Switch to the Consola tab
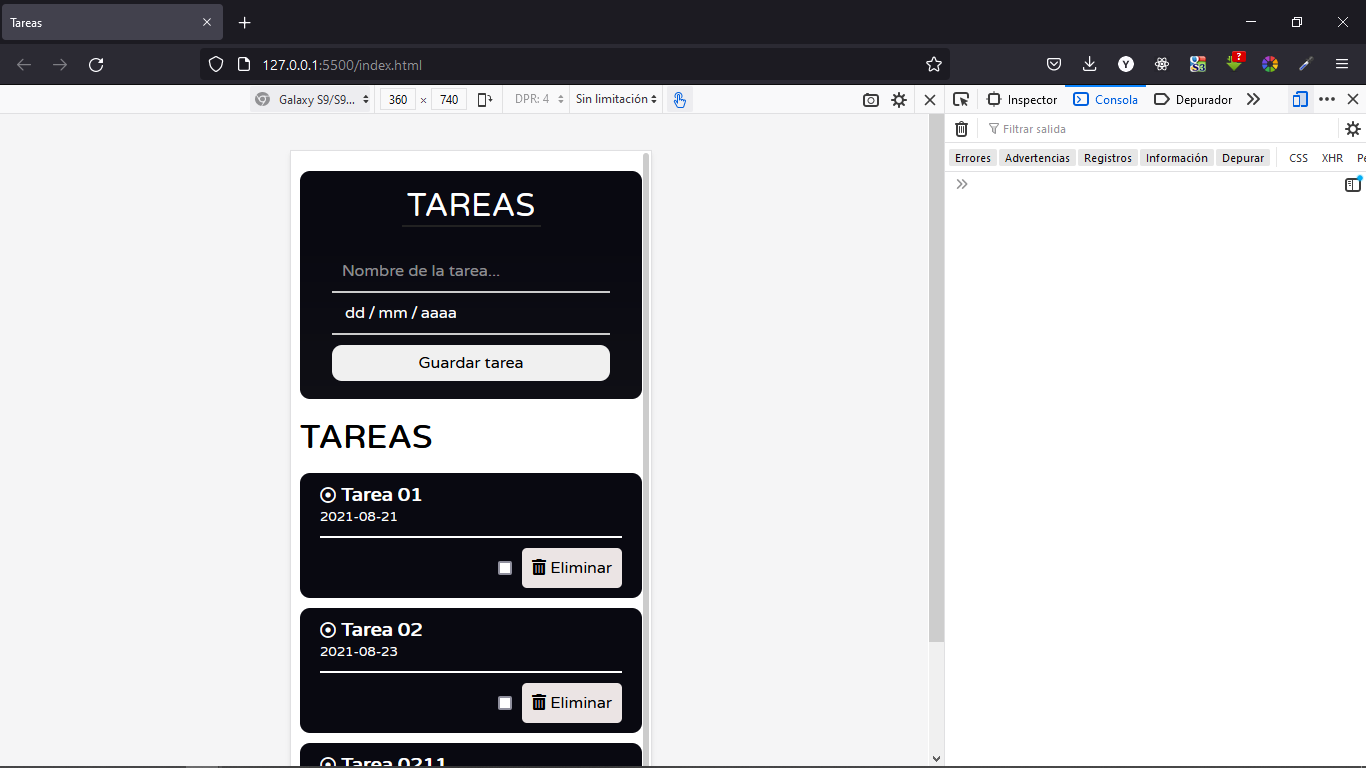 pos(1106,99)
